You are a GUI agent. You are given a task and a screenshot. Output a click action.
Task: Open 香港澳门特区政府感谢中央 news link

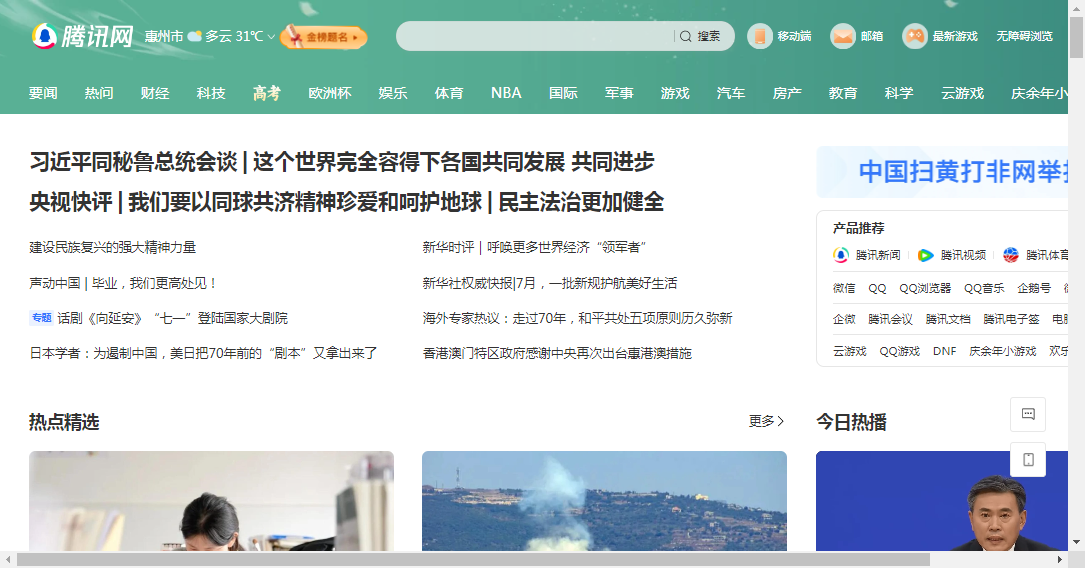click(x=557, y=353)
